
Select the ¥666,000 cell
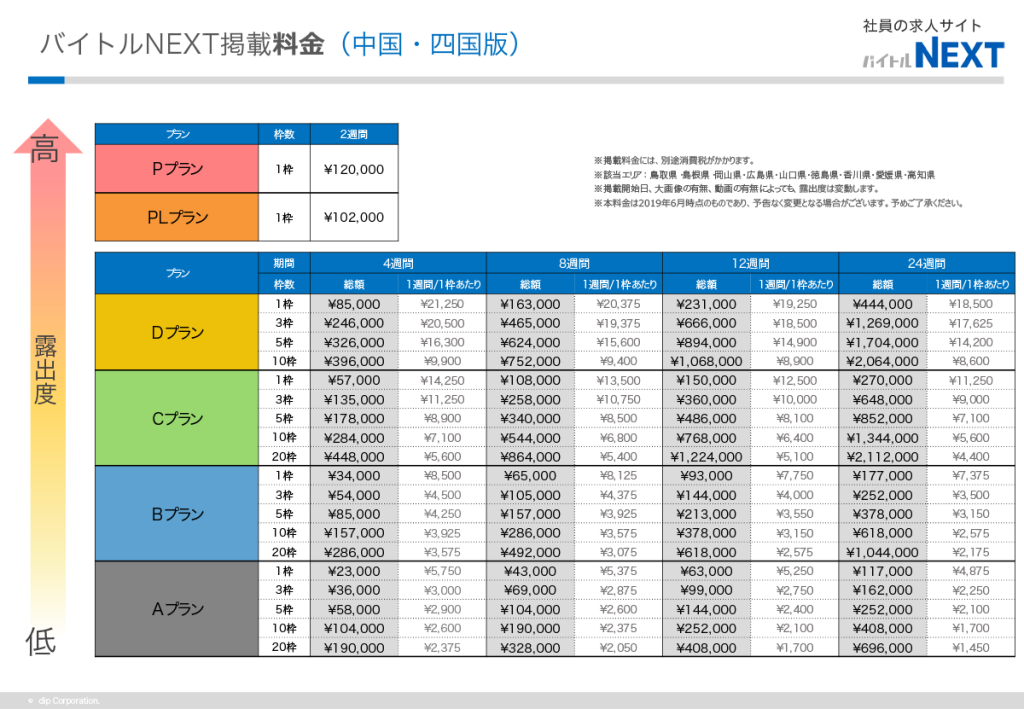click(706, 323)
